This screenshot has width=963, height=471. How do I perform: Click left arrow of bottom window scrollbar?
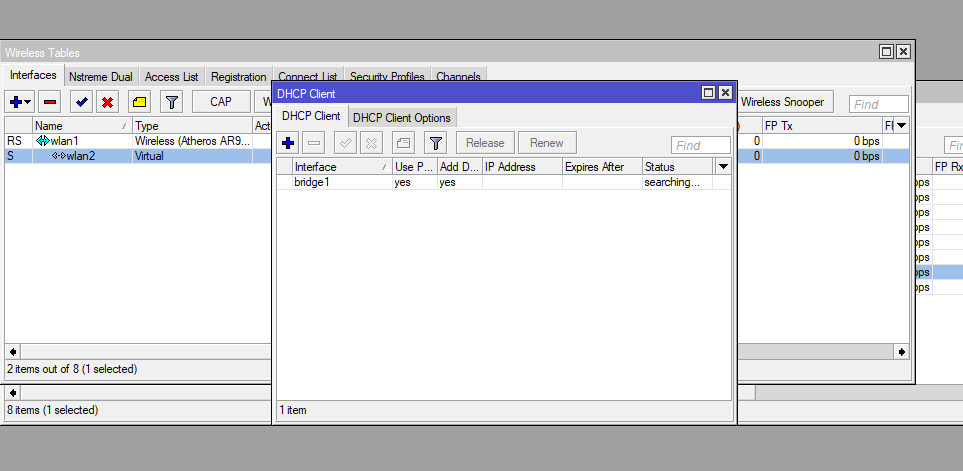coord(12,392)
